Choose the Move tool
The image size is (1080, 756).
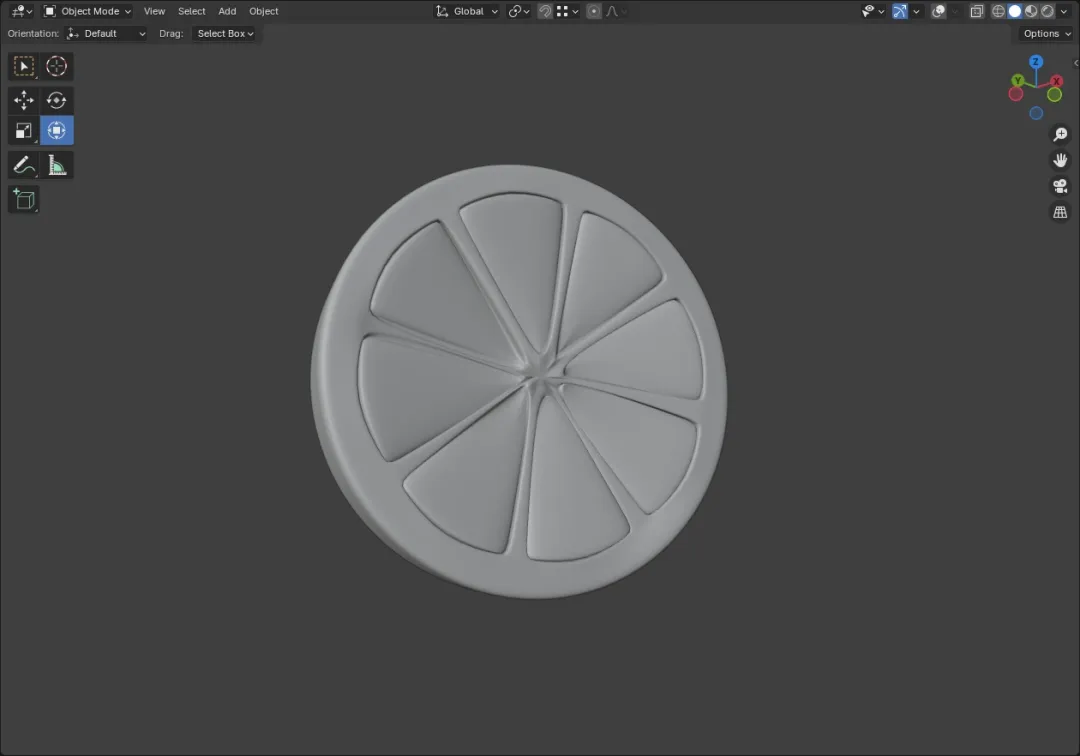[23, 100]
